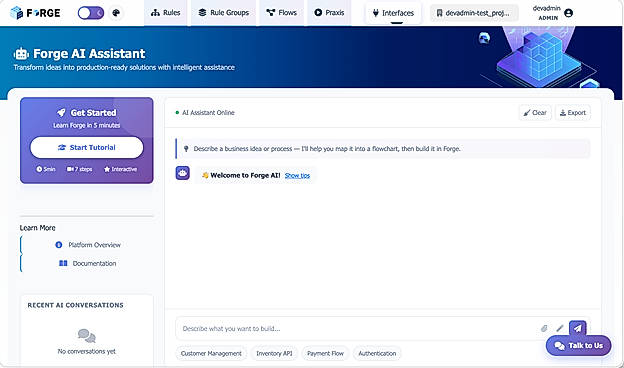The height and width of the screenshot is (368, 624).
Task: Start the Forge tutorial
Action: [x=87, y=148]
